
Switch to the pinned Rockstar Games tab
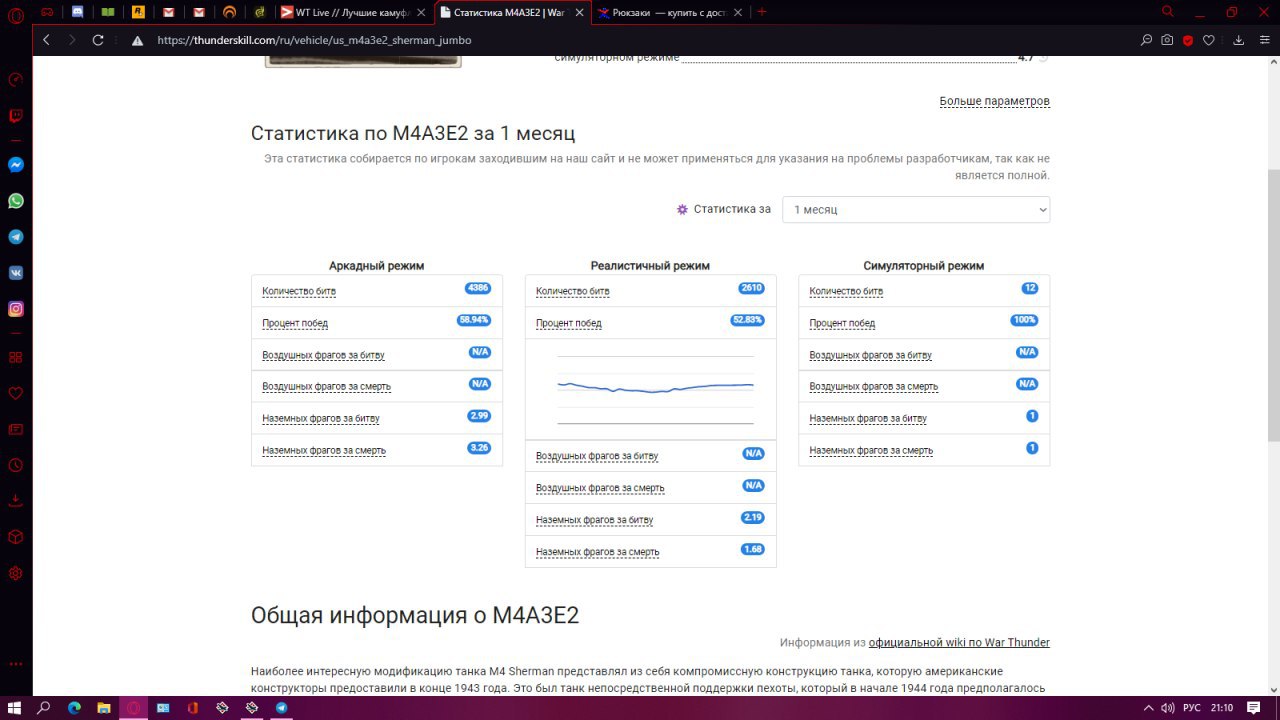(138, 12)
